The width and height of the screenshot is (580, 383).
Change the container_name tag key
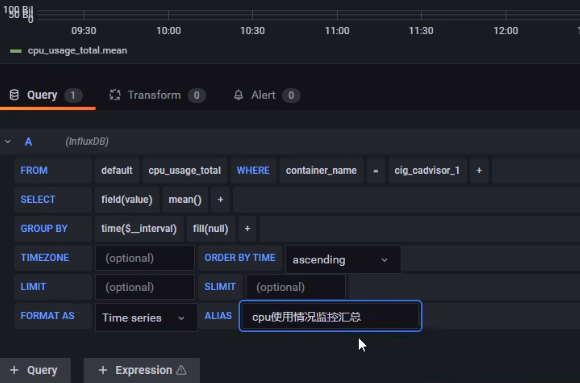click(x=321, y=170)
